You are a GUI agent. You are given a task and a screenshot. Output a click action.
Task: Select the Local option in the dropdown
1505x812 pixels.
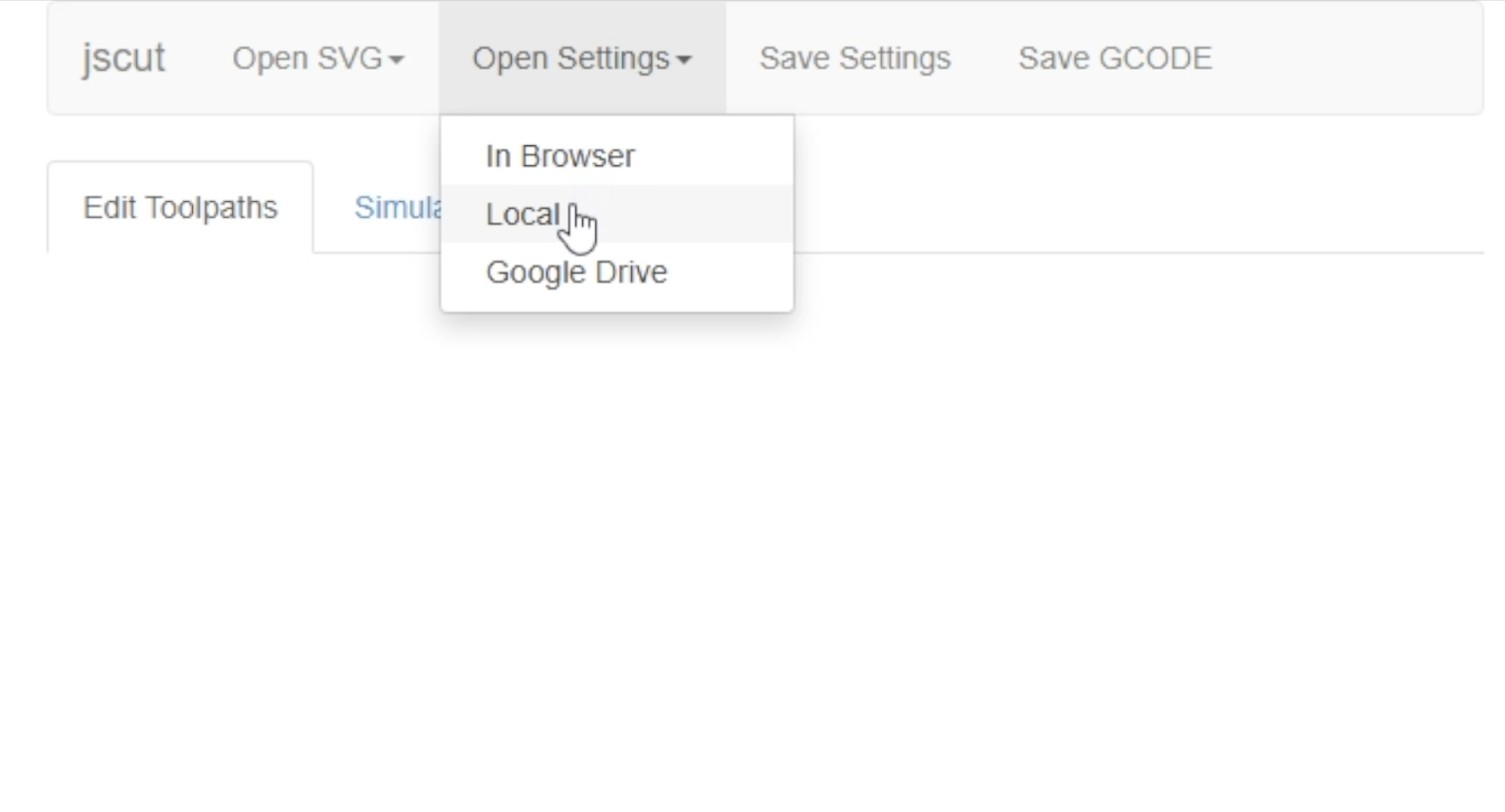click(523, 214)
